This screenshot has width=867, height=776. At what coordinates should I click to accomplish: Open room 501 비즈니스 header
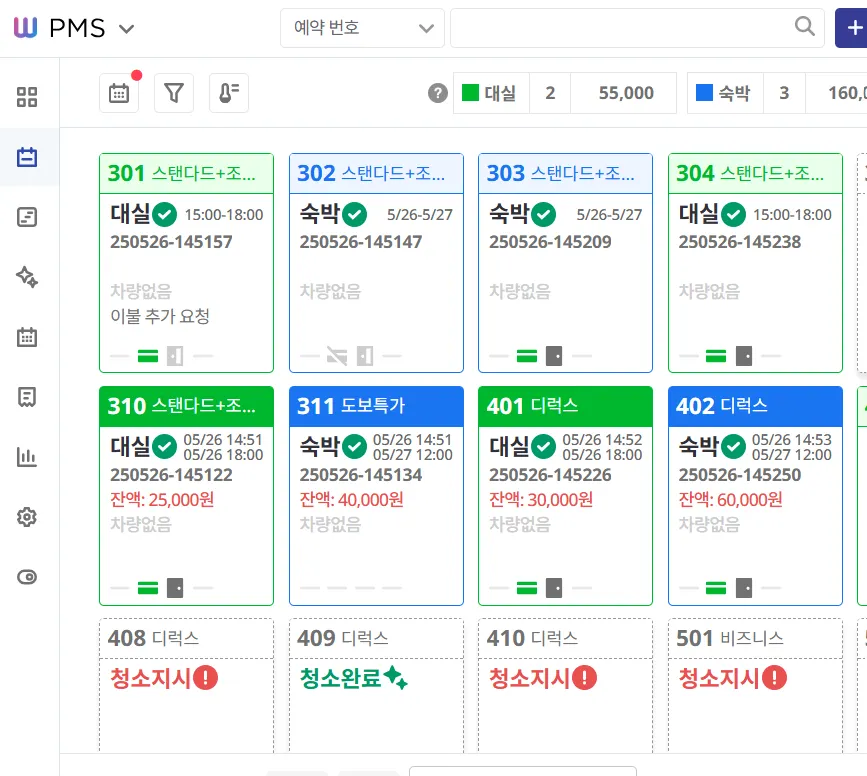pos(755,638)
